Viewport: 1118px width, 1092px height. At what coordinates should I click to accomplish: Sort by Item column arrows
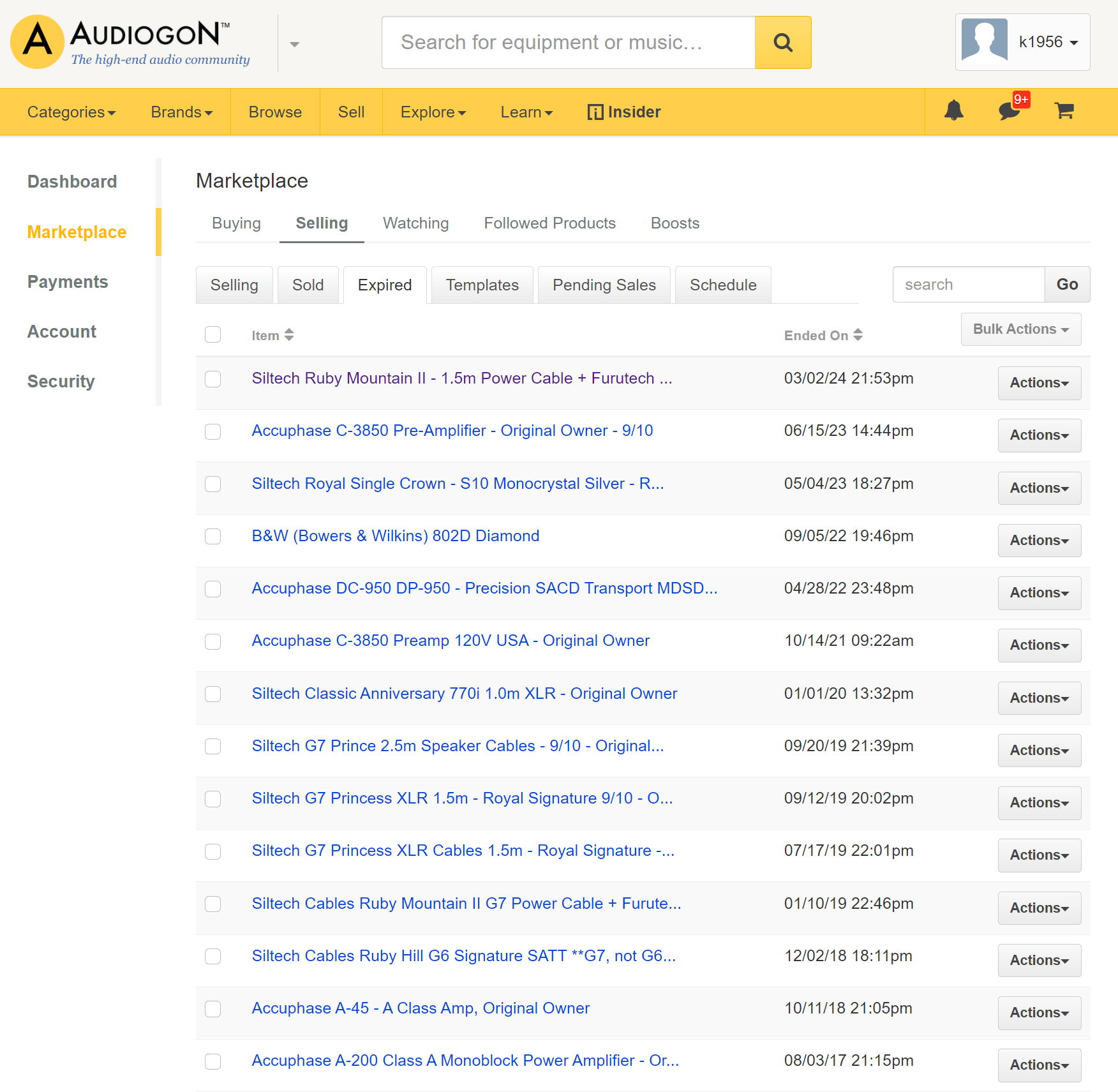tap(289, 335)
